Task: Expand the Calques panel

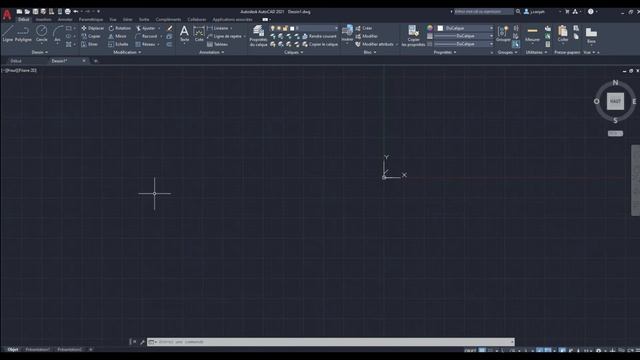Action: click(293, 52)
